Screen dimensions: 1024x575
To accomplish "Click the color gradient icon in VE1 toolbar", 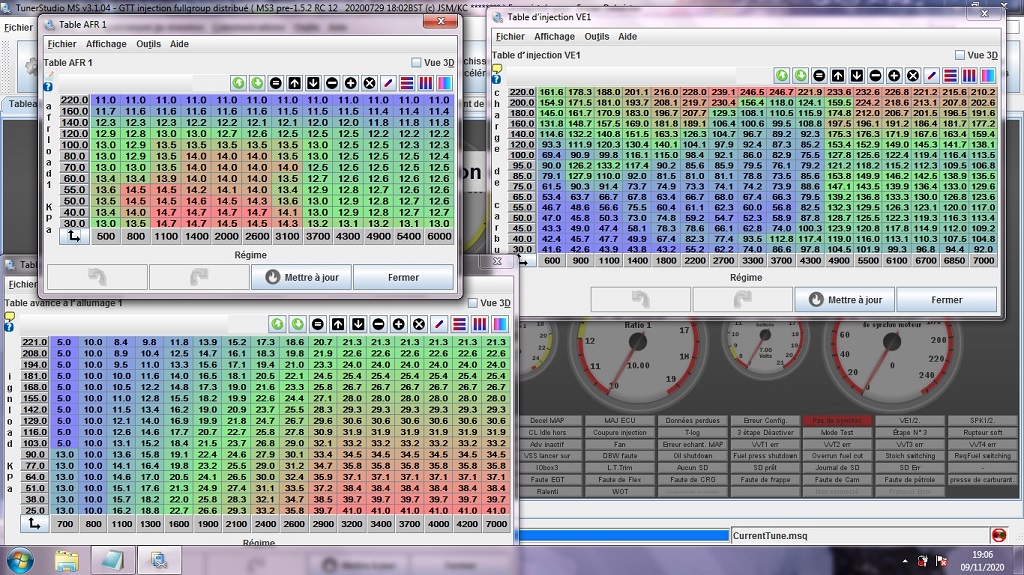I will point(988,75).
